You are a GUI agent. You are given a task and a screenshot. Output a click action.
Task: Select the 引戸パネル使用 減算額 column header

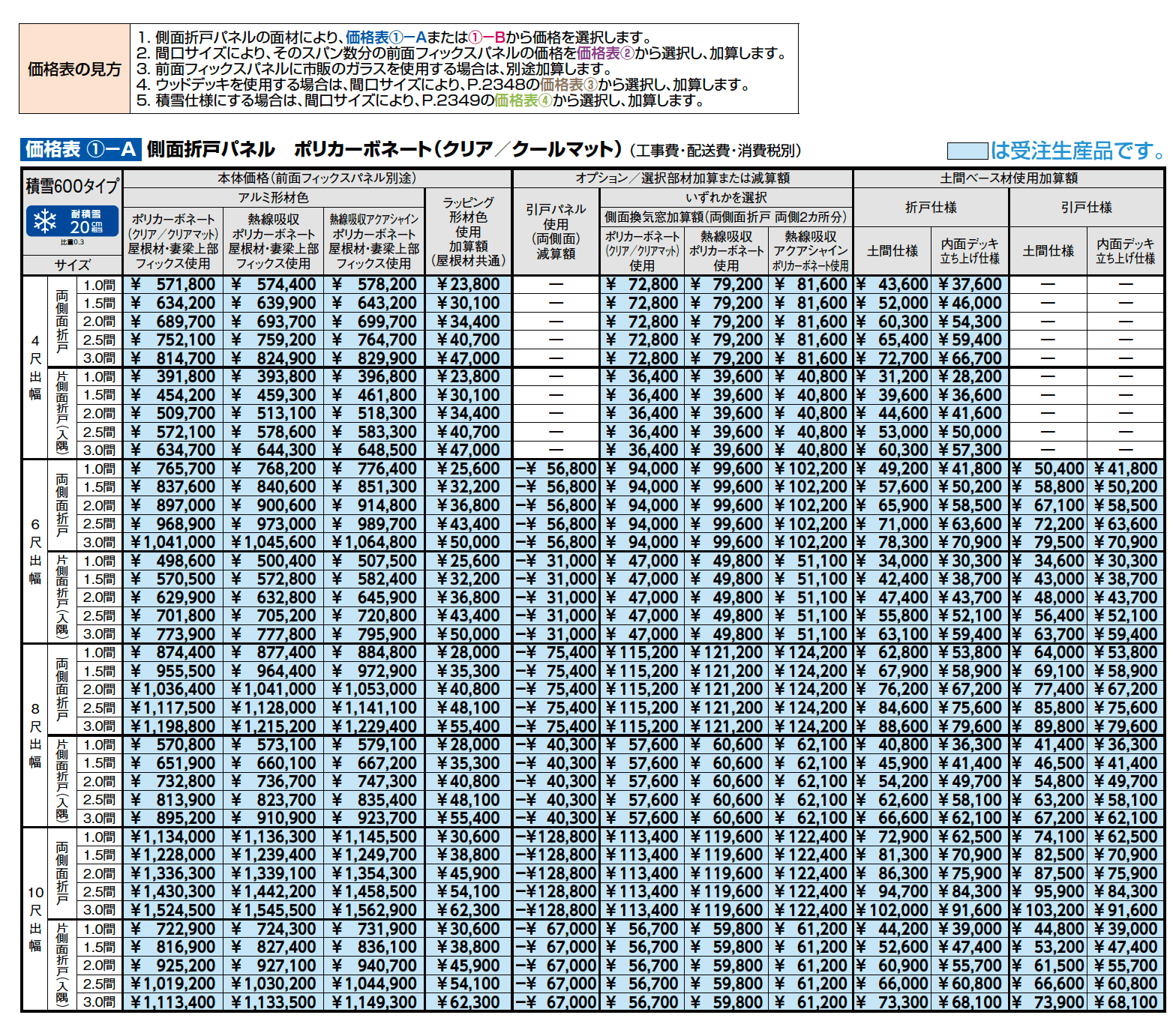556,232
